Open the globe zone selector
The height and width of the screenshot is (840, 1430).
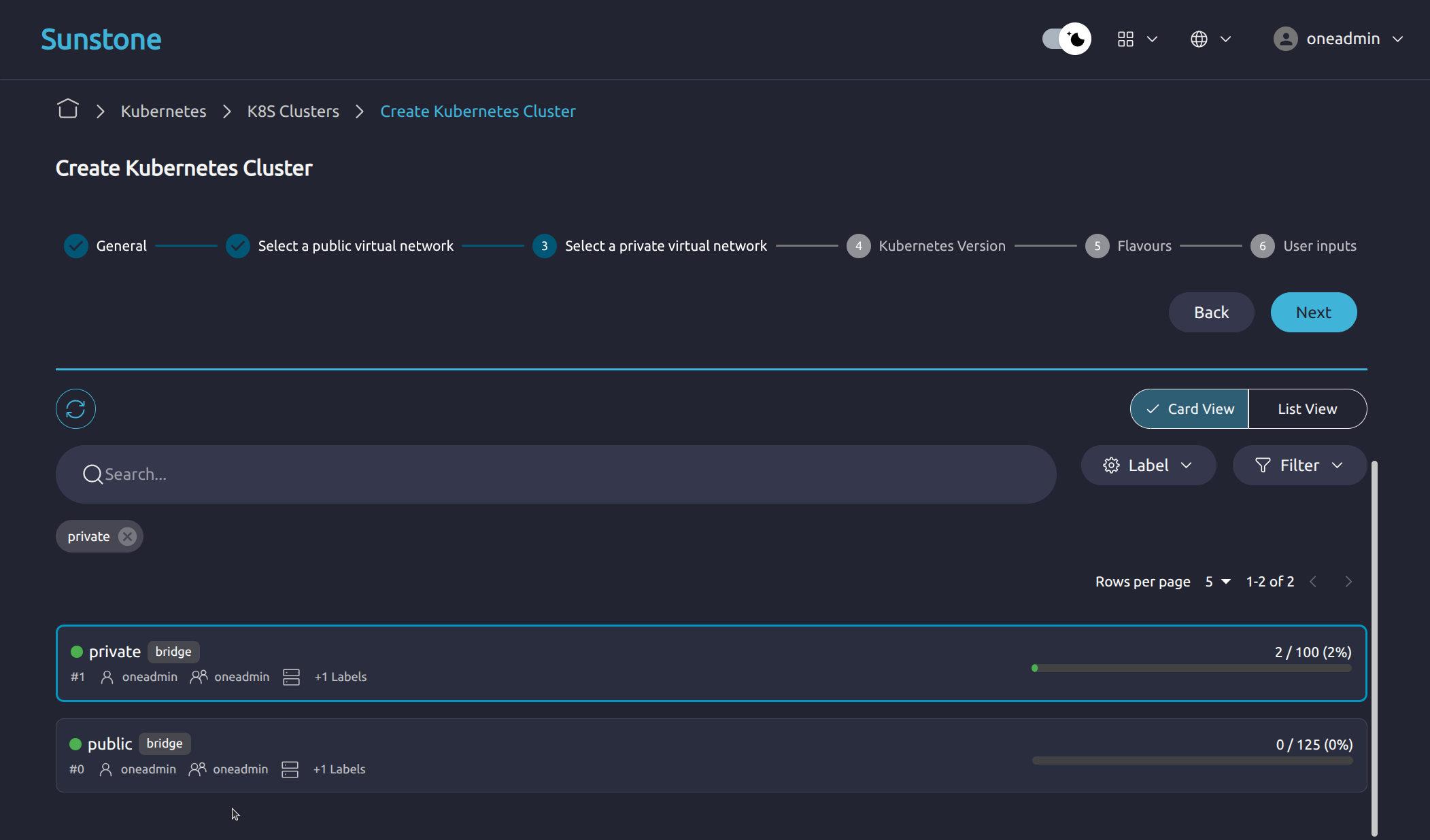point(1199,39)
